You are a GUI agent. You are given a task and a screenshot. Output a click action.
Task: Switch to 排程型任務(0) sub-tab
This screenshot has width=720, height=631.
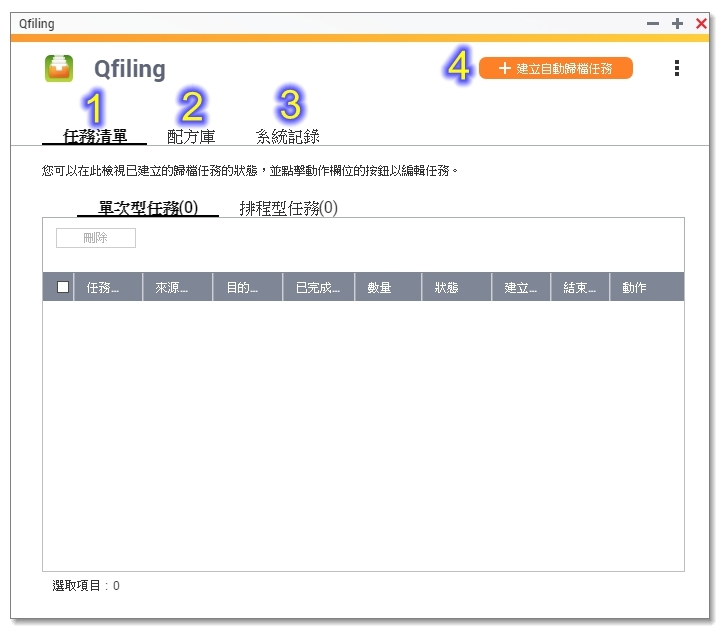(288, 208)
